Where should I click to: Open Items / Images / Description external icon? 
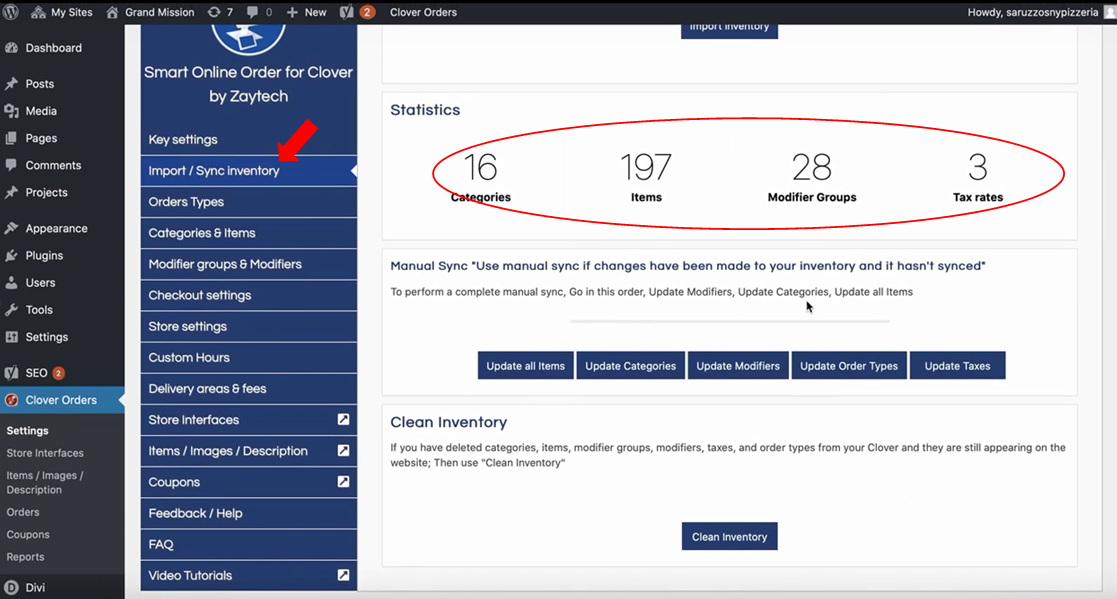(x=343, y=451)
